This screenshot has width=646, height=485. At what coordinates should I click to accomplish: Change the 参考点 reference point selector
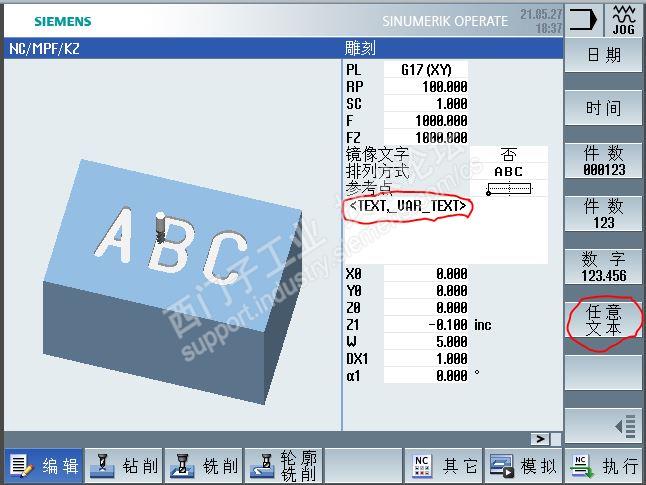click(508, 189)
